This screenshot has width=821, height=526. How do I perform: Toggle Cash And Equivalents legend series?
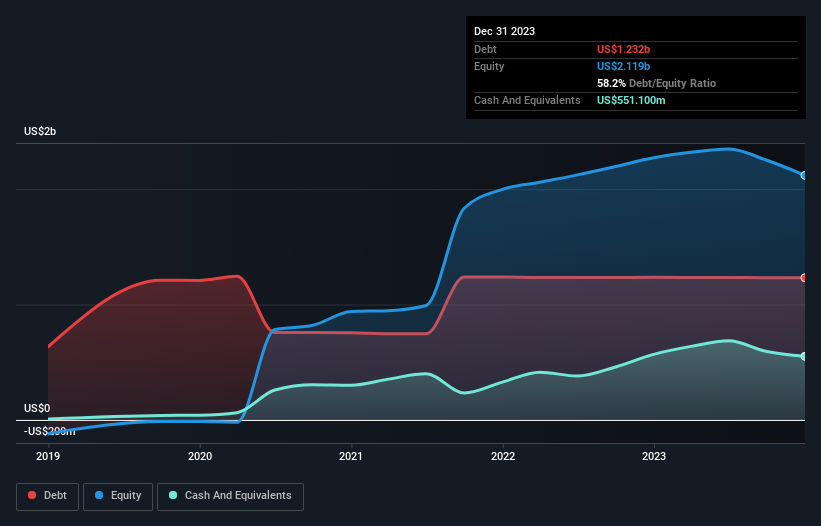pos(230,496)
